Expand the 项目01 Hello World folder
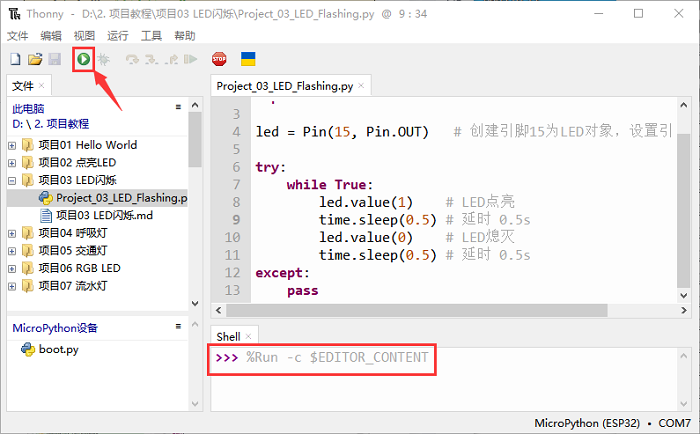700x434 pixels. [x=12, y=145]
